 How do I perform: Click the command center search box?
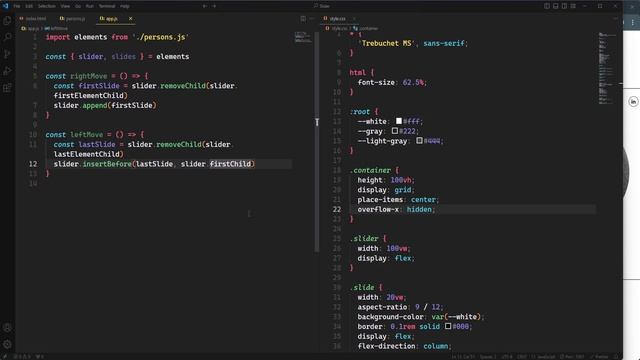coord(322,6)
